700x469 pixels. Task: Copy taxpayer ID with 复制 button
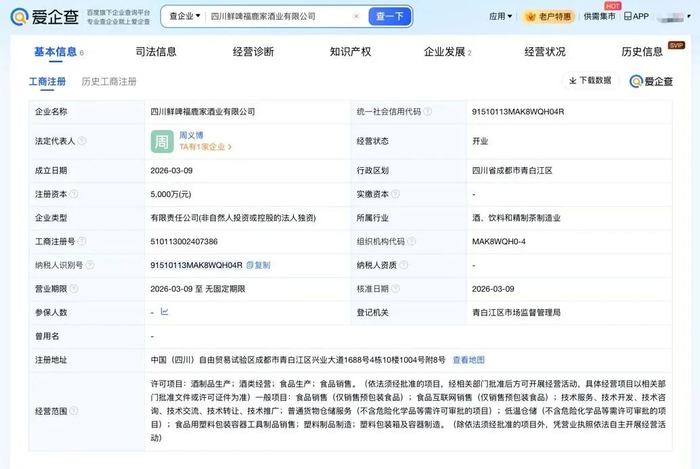[x=258, y=265]
